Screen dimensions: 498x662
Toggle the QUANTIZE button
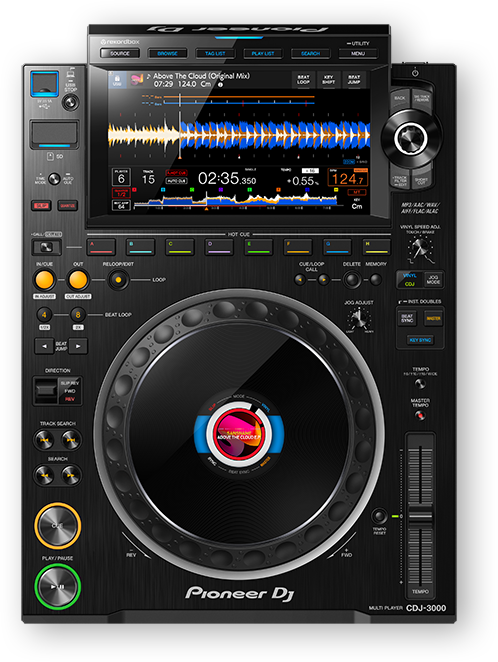coord(68,206)
